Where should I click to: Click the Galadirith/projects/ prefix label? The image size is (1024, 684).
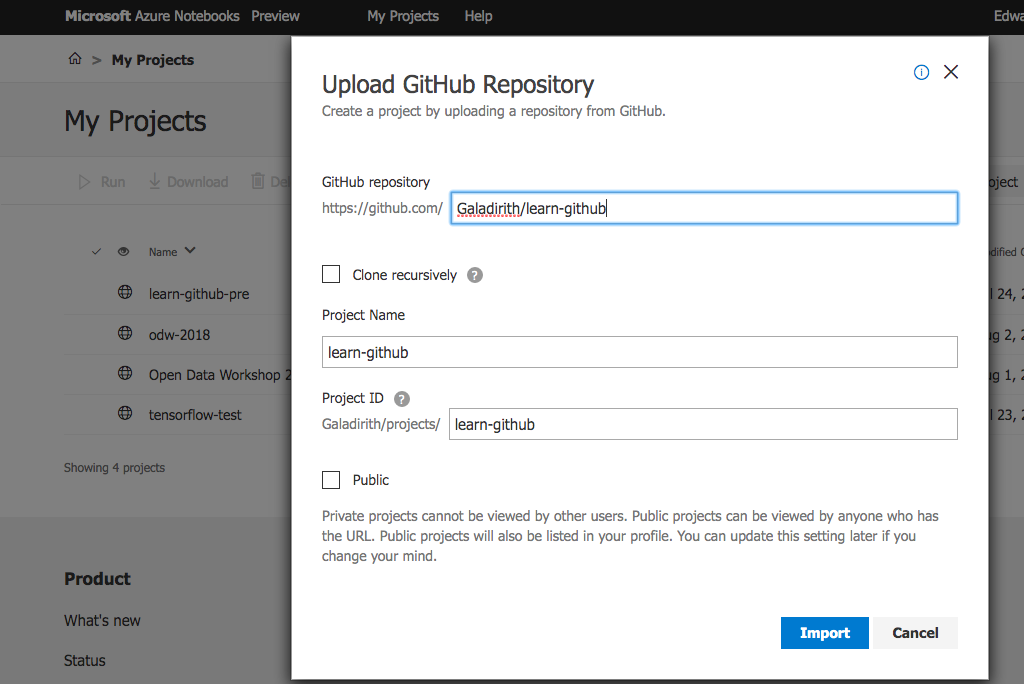(x=381, y=424)
